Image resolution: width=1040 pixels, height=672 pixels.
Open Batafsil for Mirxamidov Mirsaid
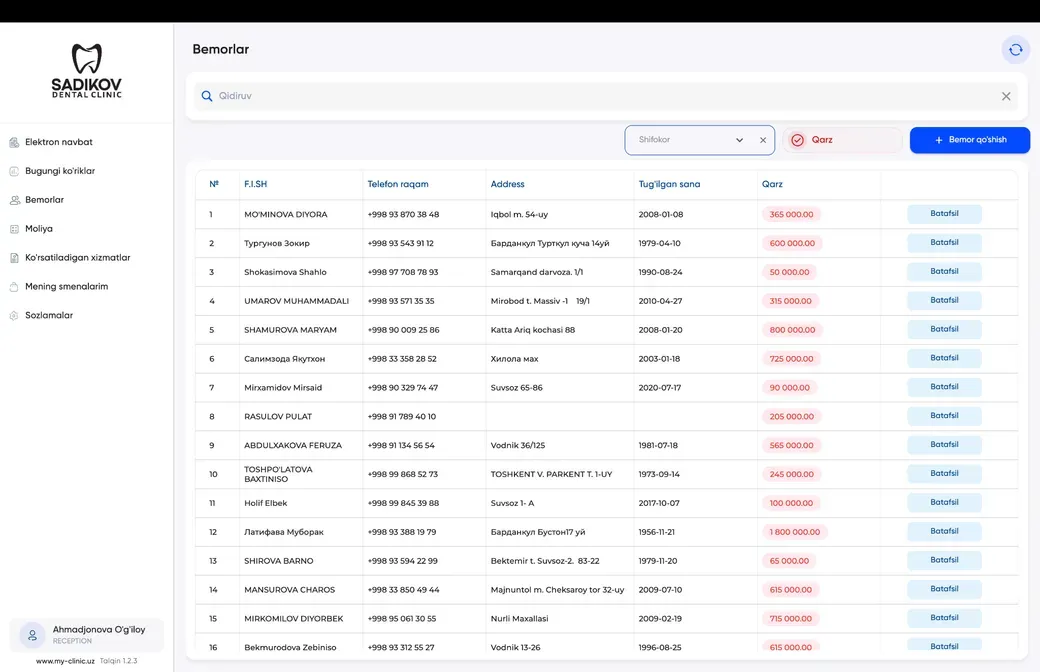(x=944, y=387)
